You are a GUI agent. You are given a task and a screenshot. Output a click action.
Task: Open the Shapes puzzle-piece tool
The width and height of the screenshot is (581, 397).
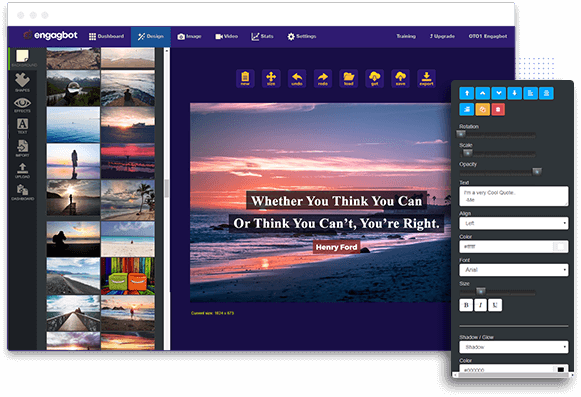point(22,82)
